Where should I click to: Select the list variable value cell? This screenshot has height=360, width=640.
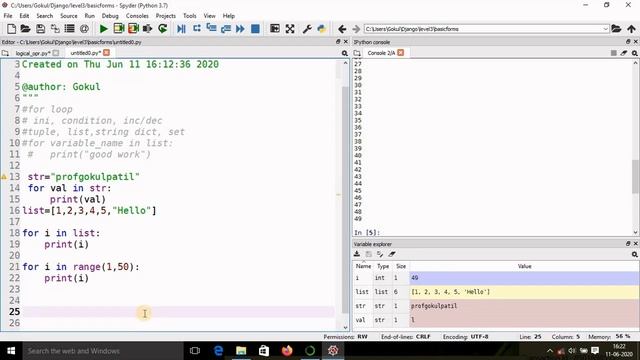524,292
